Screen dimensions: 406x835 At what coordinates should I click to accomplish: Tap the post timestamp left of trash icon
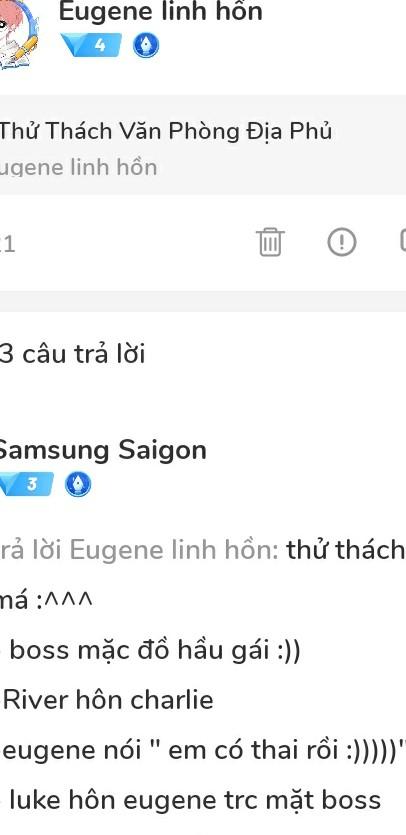(7, 244)
